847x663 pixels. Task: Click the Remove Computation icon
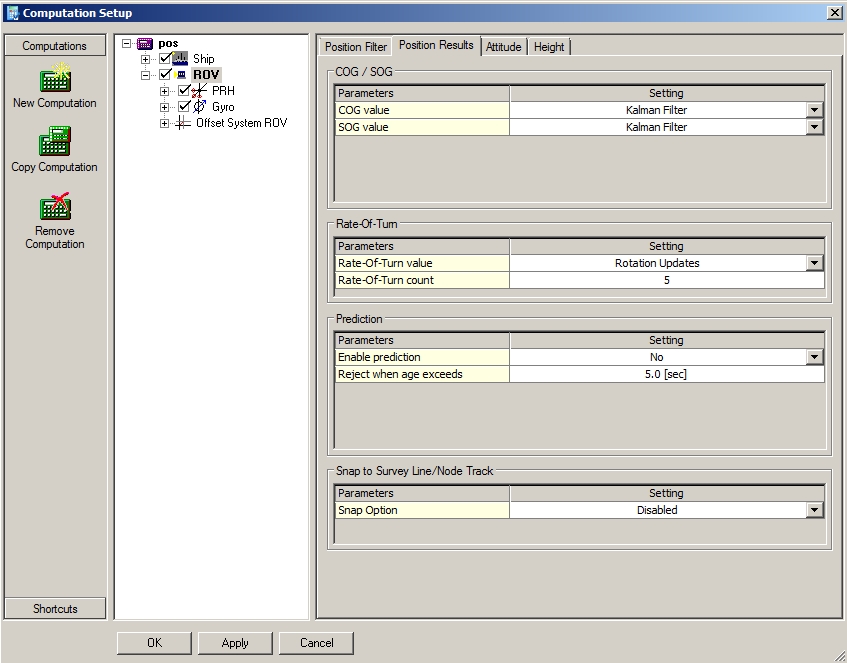pyautogui.click(x=54, y=207)
